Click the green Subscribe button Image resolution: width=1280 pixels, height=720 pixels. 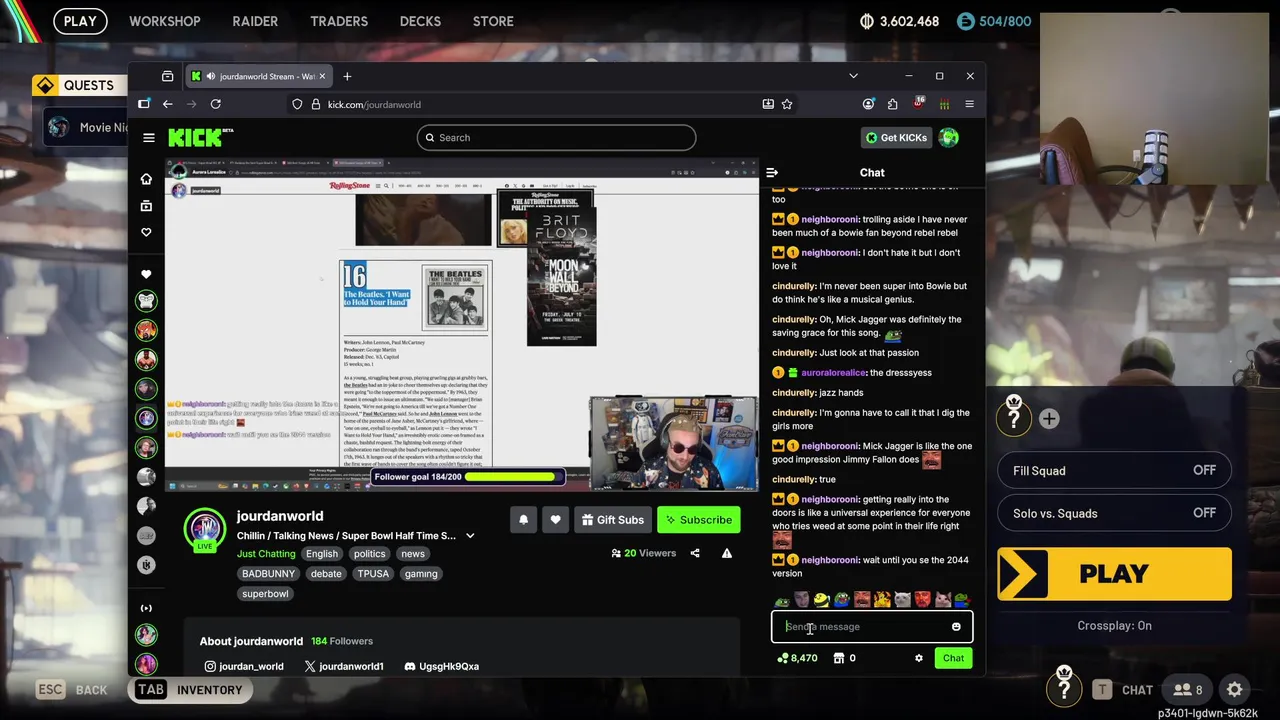698,520
